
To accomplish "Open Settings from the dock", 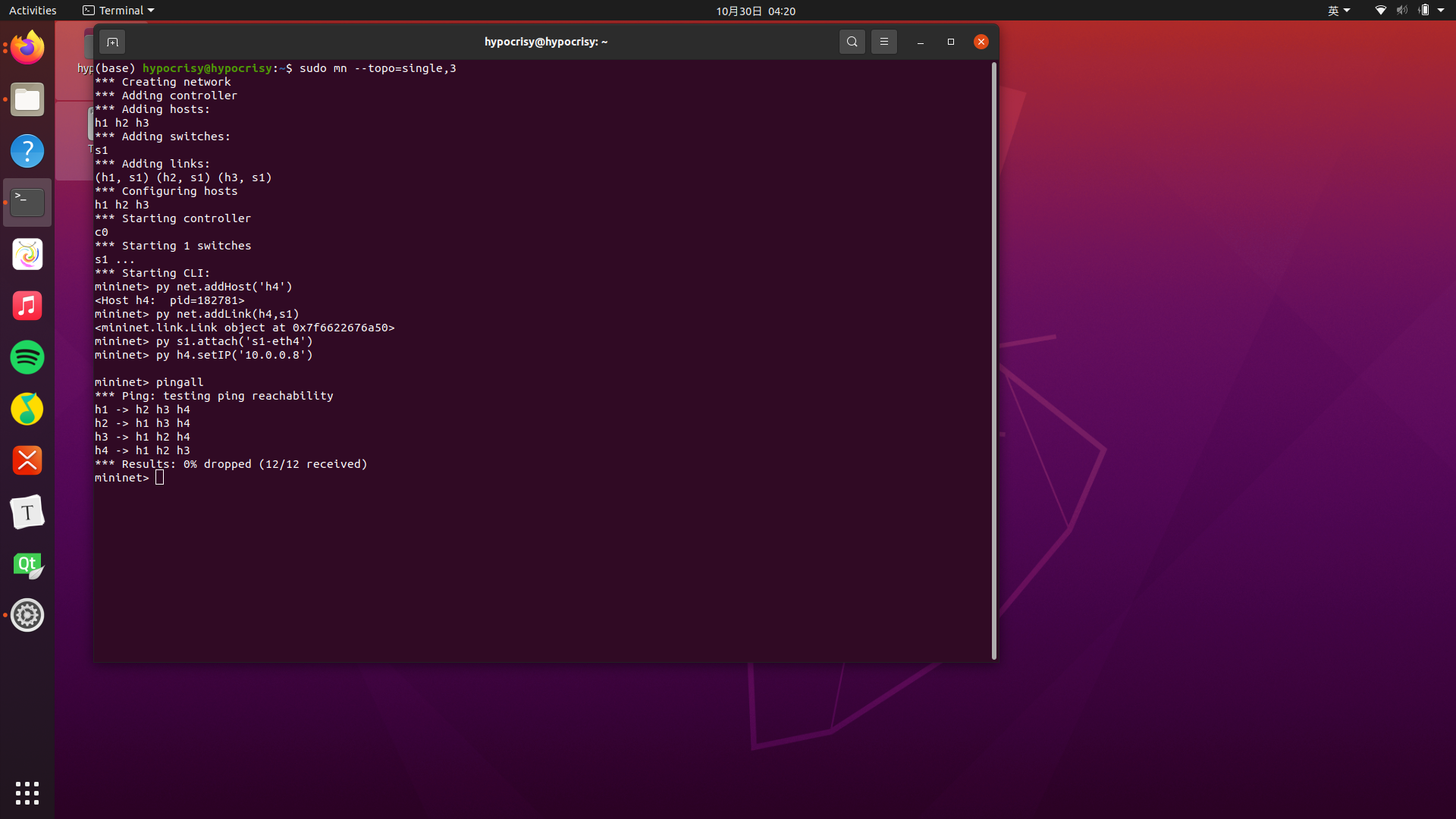I will (x=27, y=615).
